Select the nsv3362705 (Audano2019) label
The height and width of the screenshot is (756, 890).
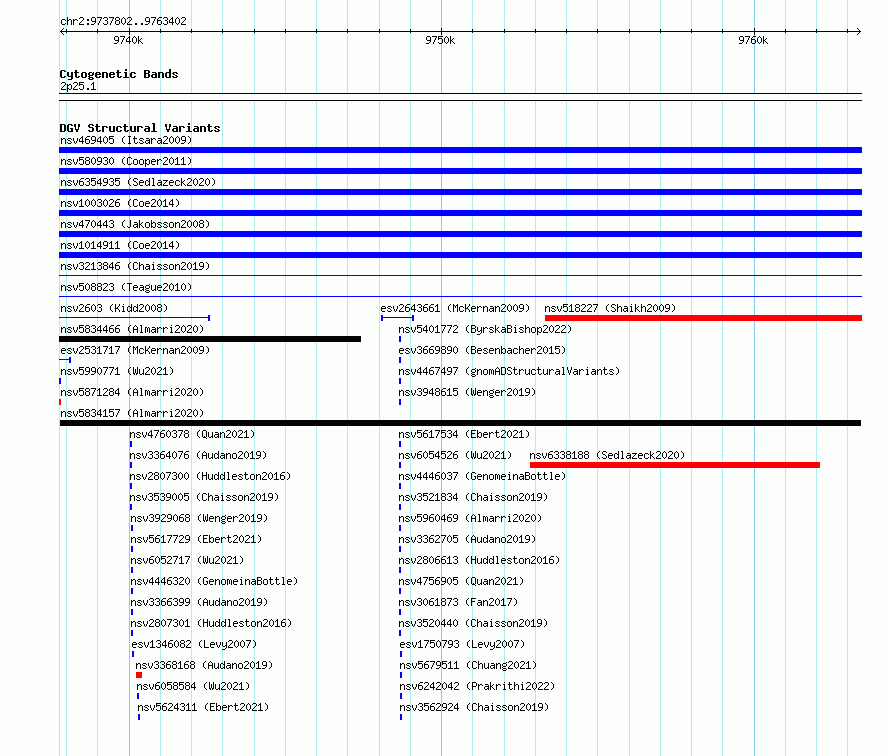467,539
